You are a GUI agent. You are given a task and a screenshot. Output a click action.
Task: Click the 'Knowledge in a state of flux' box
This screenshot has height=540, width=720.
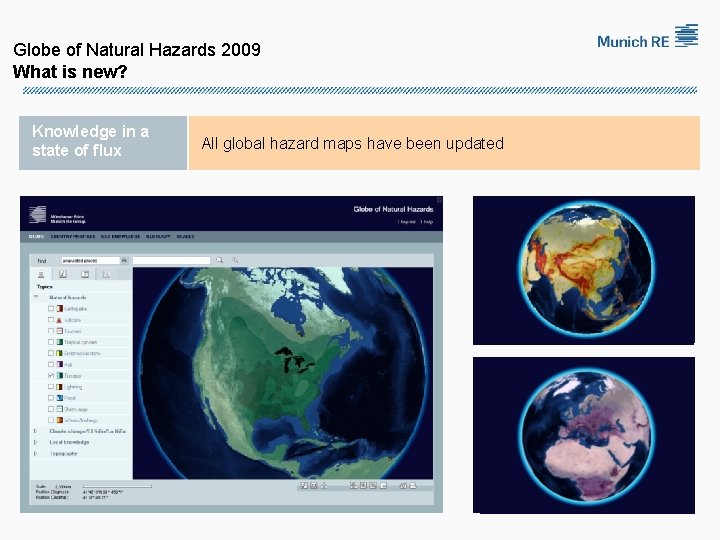click(103, 143)
